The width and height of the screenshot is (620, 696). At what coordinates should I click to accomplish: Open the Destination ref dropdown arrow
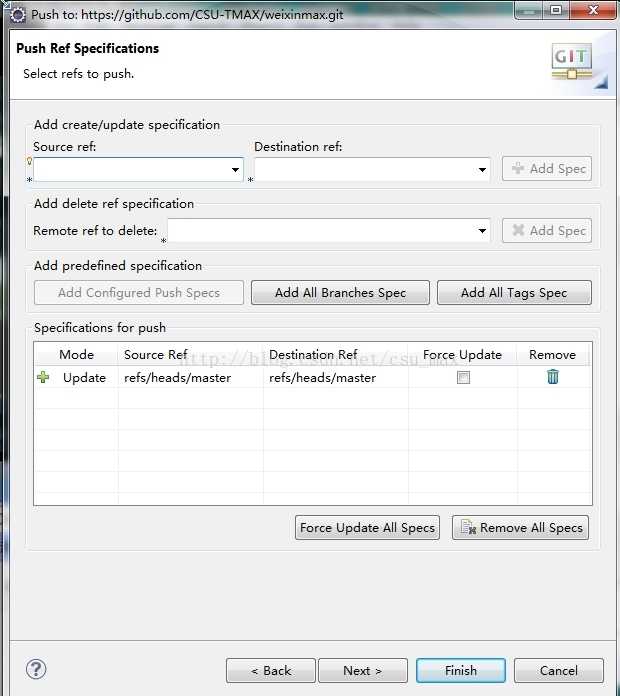pyautogui.click(x=482, y=170)
